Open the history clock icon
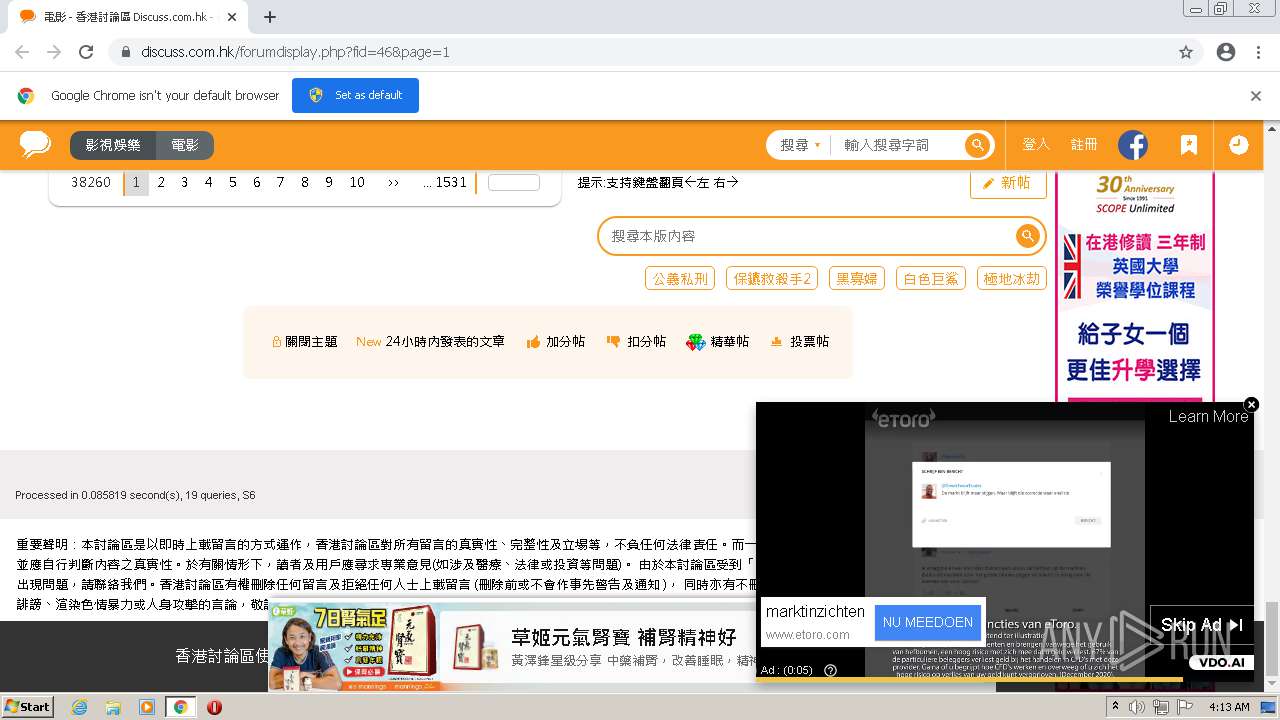This screenshot has height=720, width=1280. 1238,145
